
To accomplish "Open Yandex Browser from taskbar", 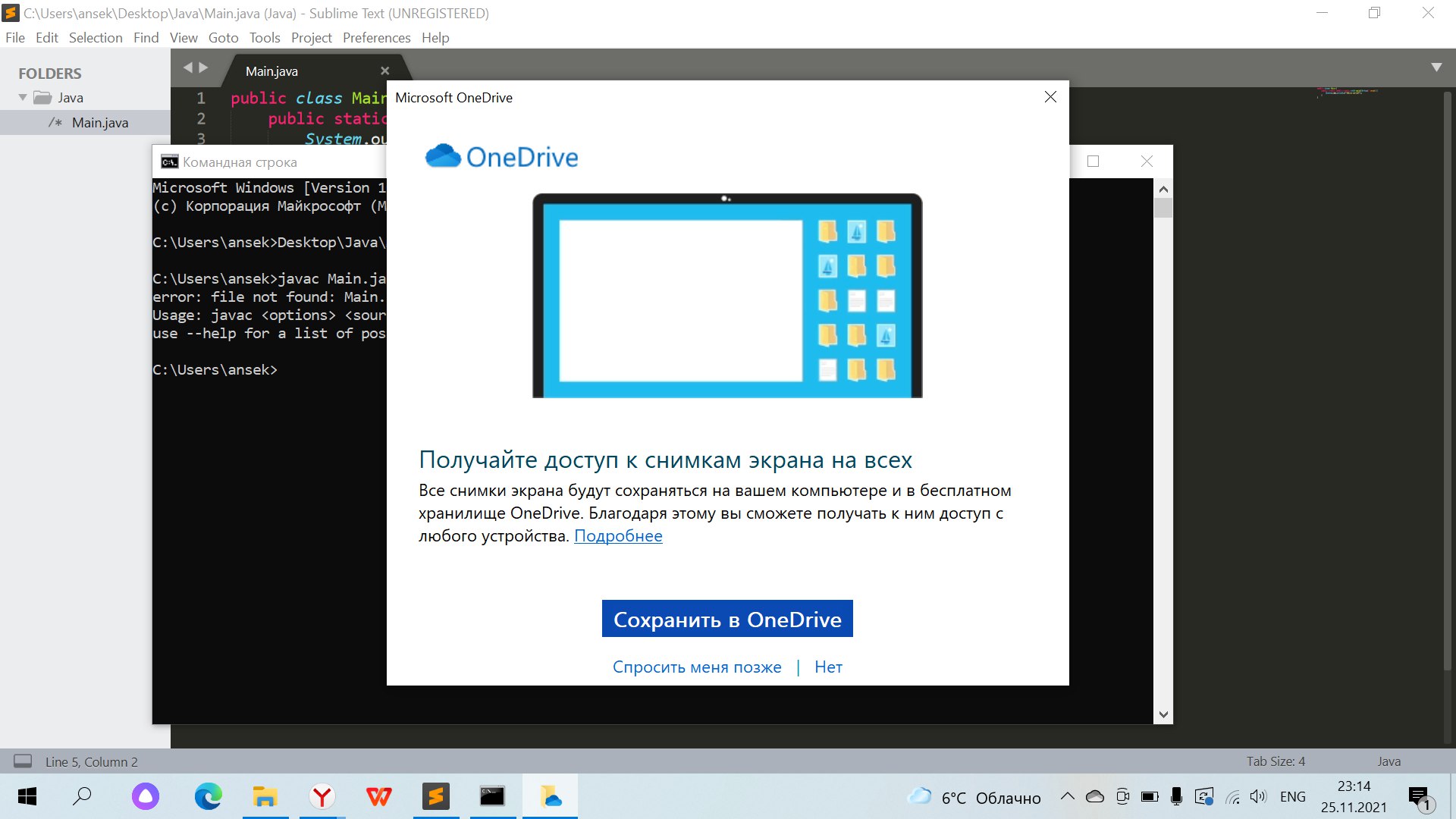I will click(322, 796).
